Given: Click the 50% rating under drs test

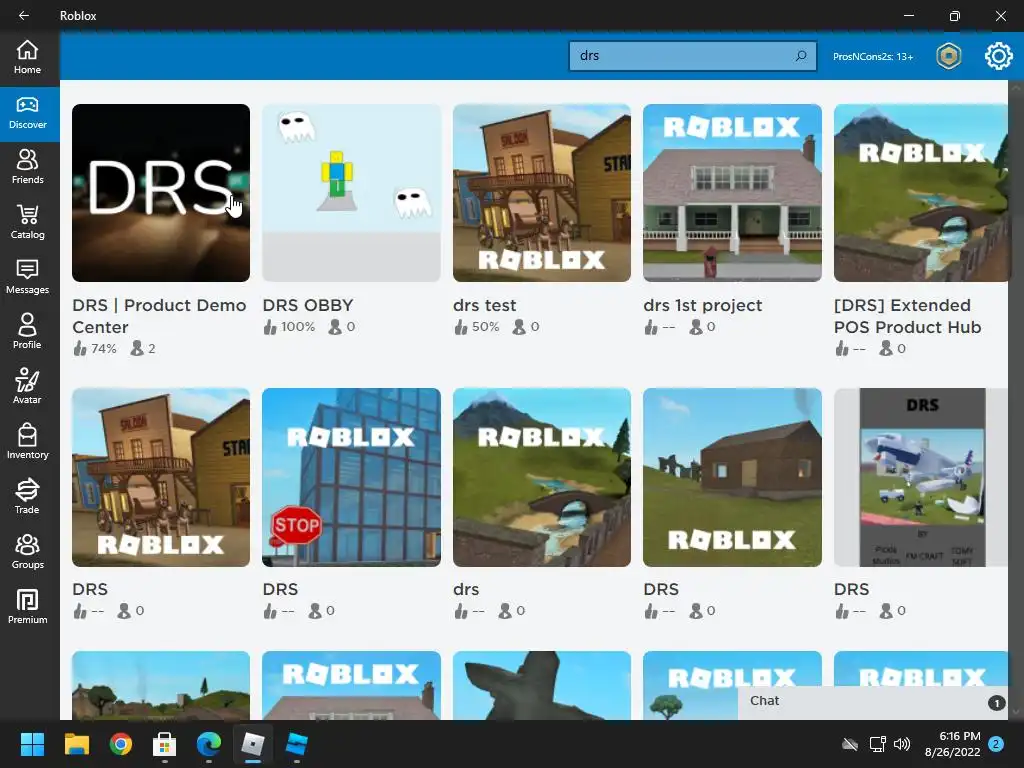Looking at the screenshot, I should [477, 327].
